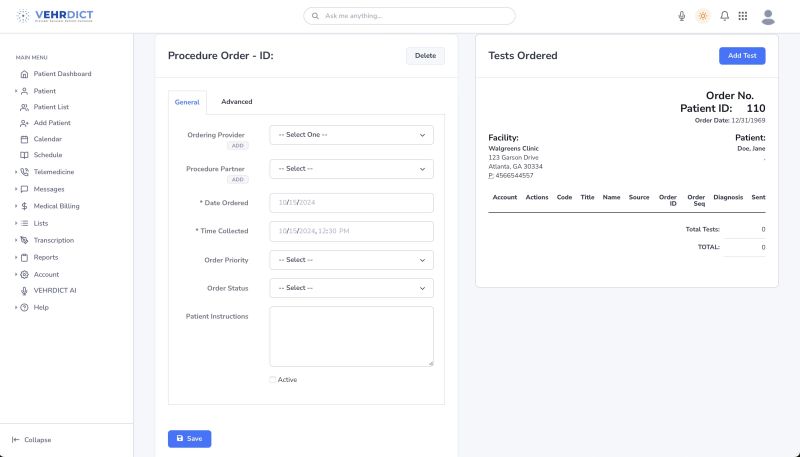Expand the Help menu arrow
800x457 pixels.
[x=16, y=308]
